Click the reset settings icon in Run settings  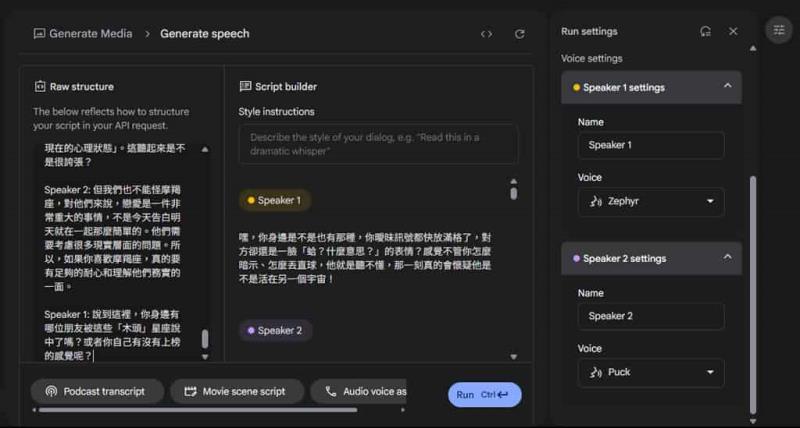pos(705,32)
